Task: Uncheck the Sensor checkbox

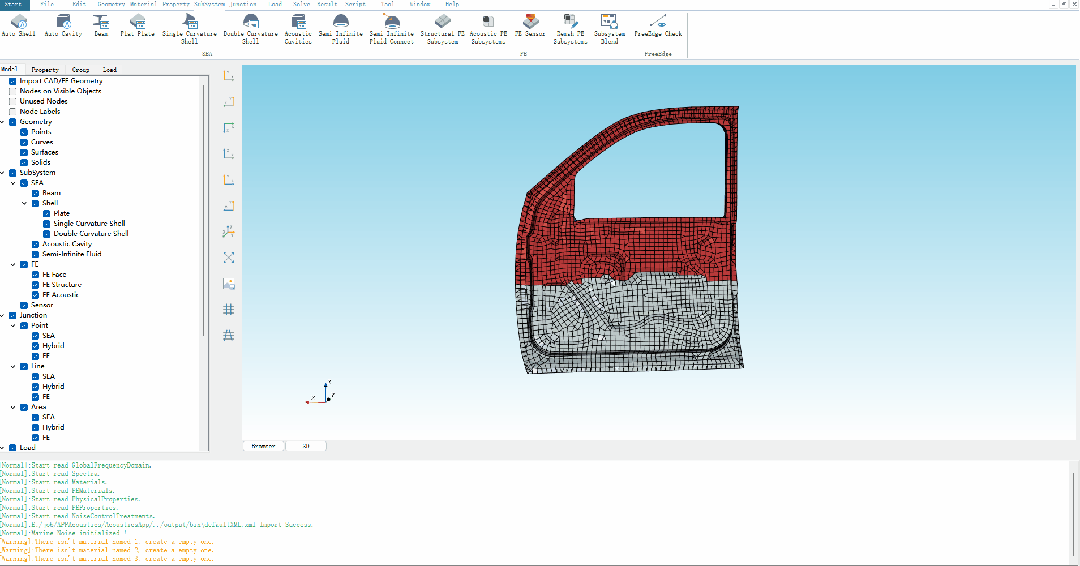Action: (x=24, y=305)
